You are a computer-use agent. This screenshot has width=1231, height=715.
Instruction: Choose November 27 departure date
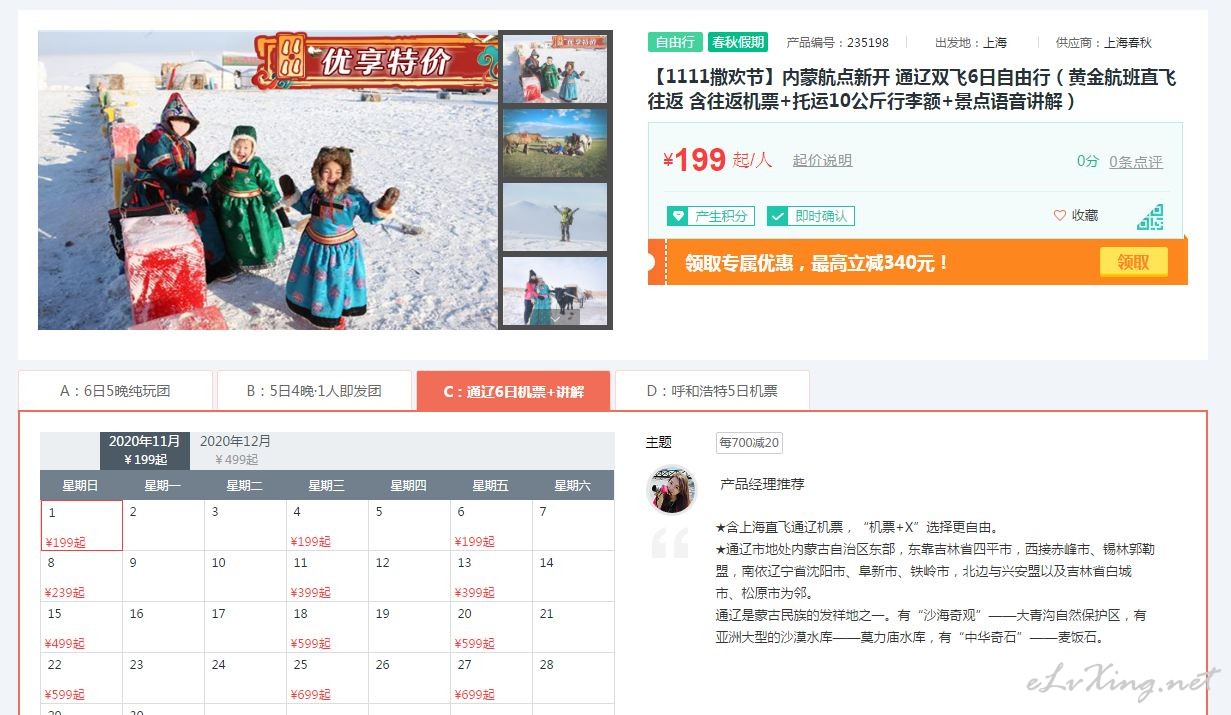click(491, 679)
